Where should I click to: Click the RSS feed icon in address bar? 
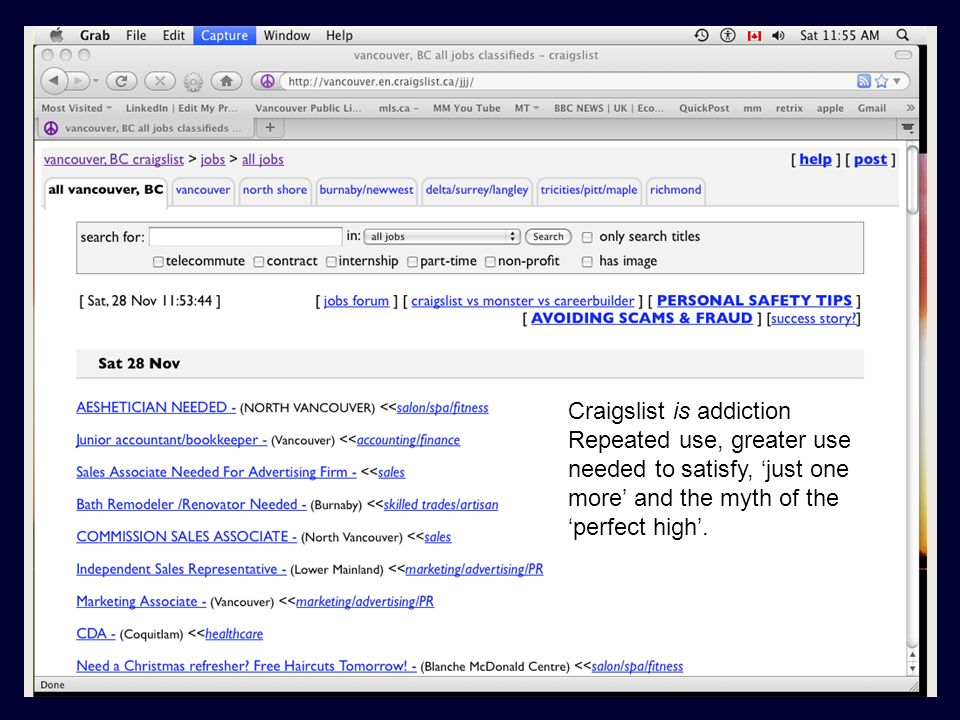tap(863, 81)
